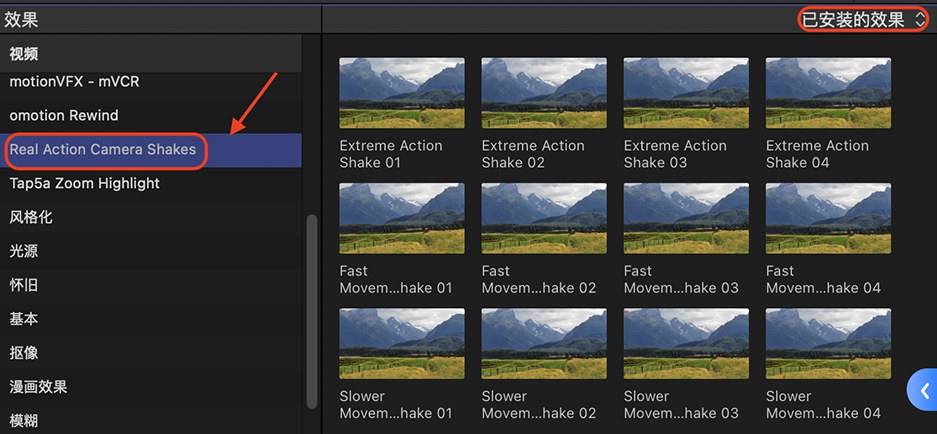Image resolution: width=937 pixels, height=434 pixels.
Task: Select Extreme Action Shake 02 effect thumbnail
Action: tap(544, 92)
